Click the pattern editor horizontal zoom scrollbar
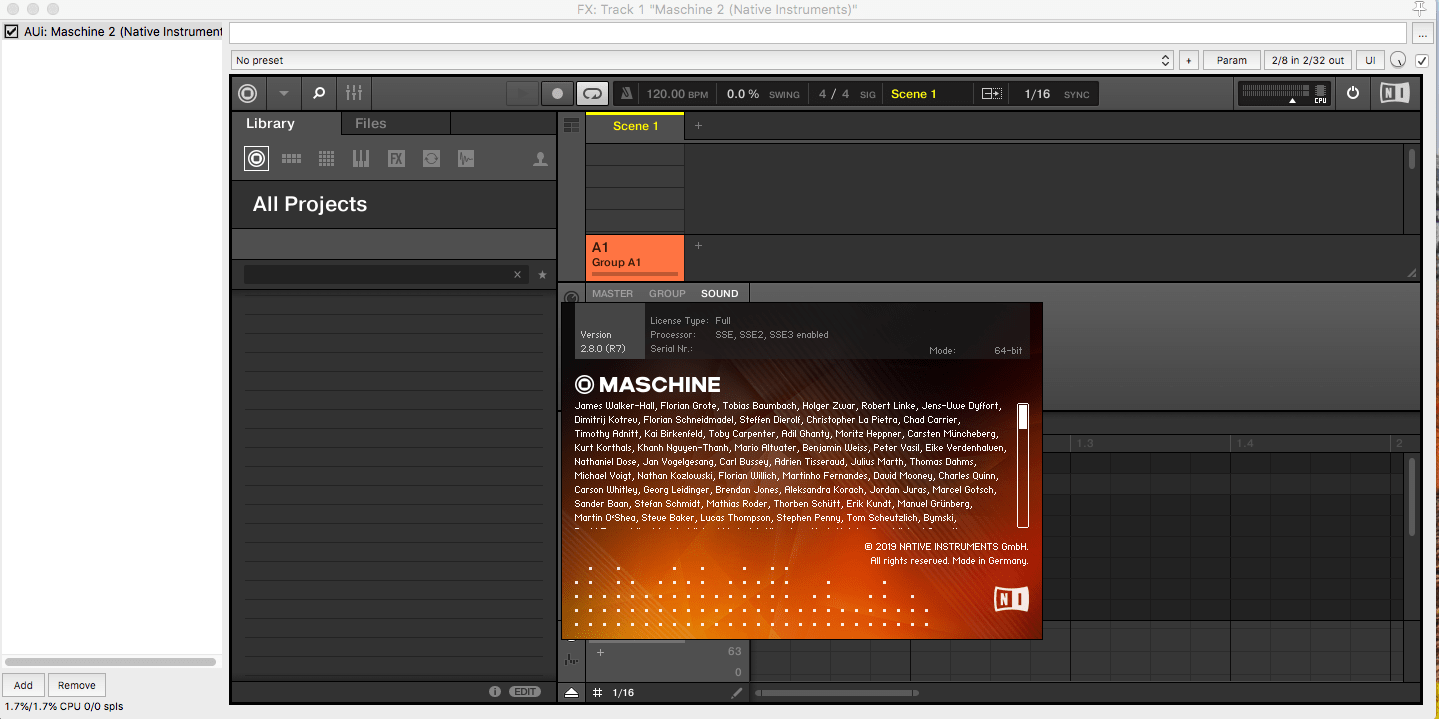 (837, 692)
